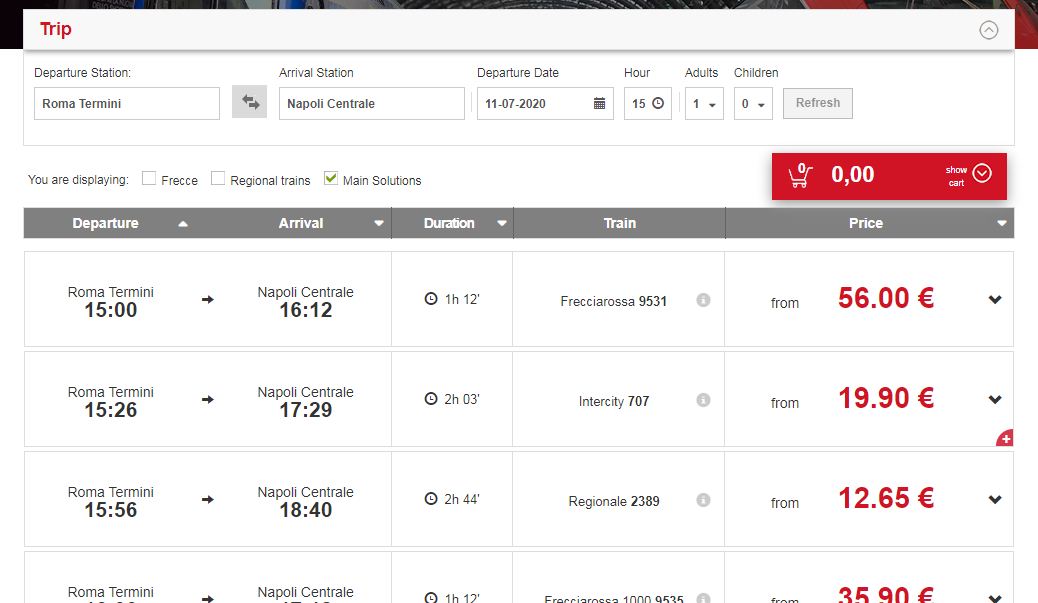Show cart contents
This screenshot has width=1038, height=603.
click(981, 174)
